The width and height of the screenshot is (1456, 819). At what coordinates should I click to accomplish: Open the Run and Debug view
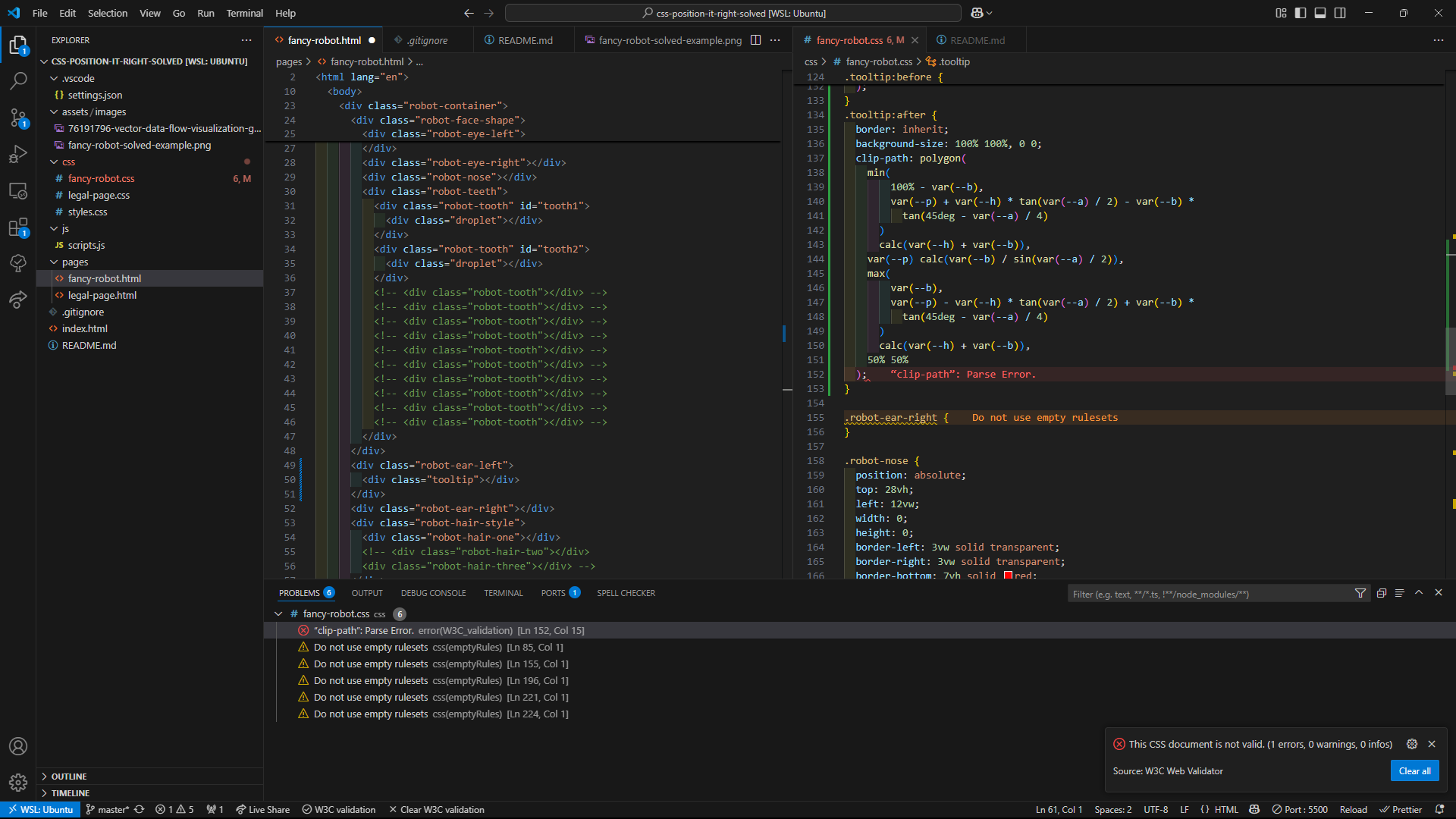18,154
